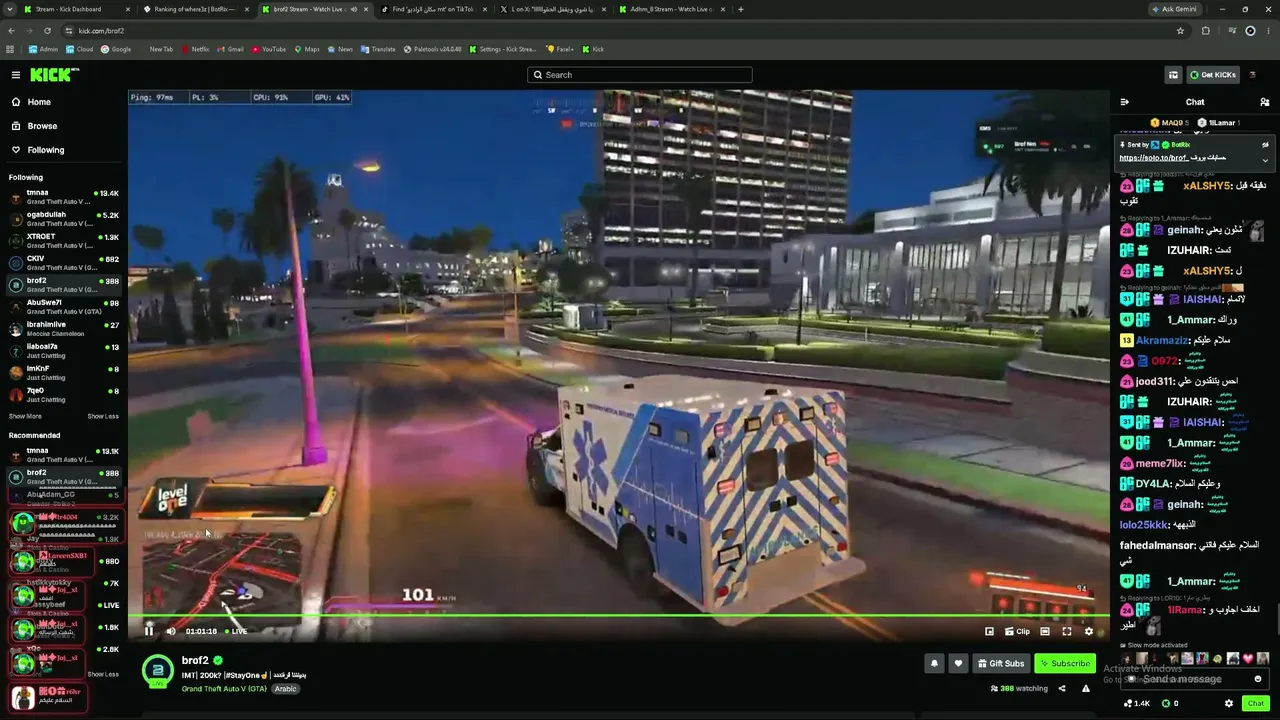Expand the pinned message chevron
Screen dimensions: 1280x720
[1265, 160]
